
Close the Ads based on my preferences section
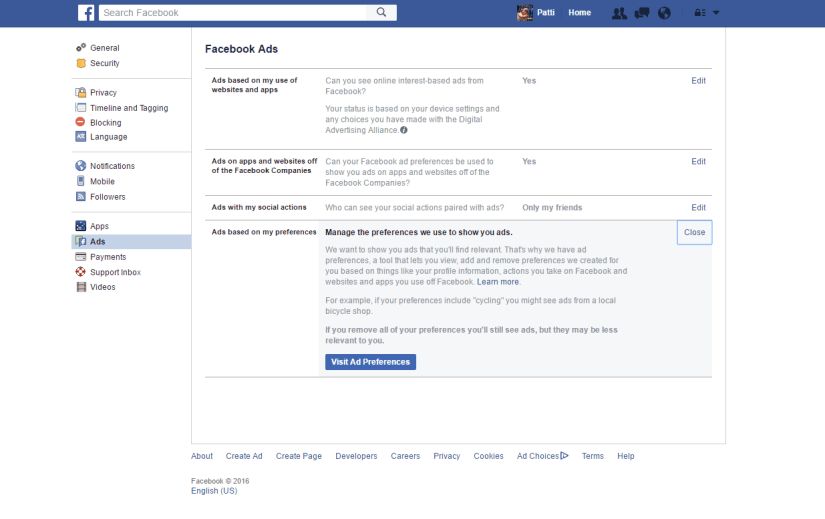point(695,232)
